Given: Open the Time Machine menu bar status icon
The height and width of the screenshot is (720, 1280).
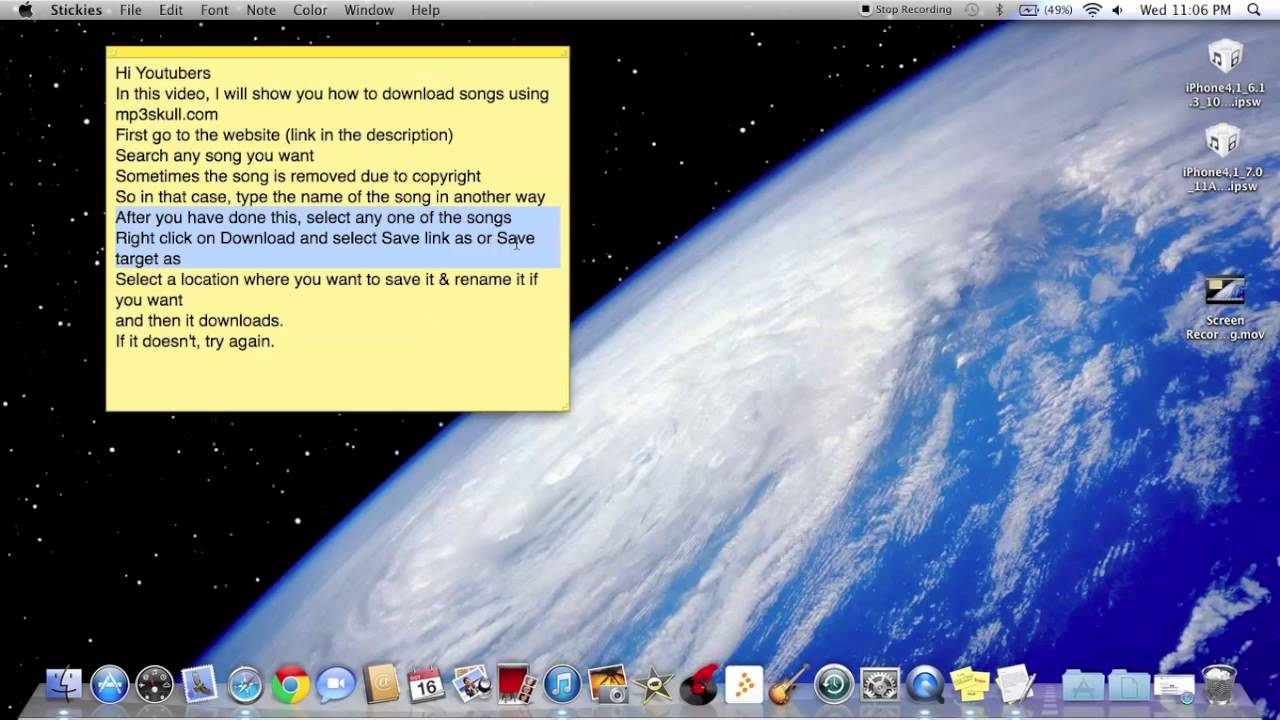Looking at the screenshot, I should click(x=972, y=10).
